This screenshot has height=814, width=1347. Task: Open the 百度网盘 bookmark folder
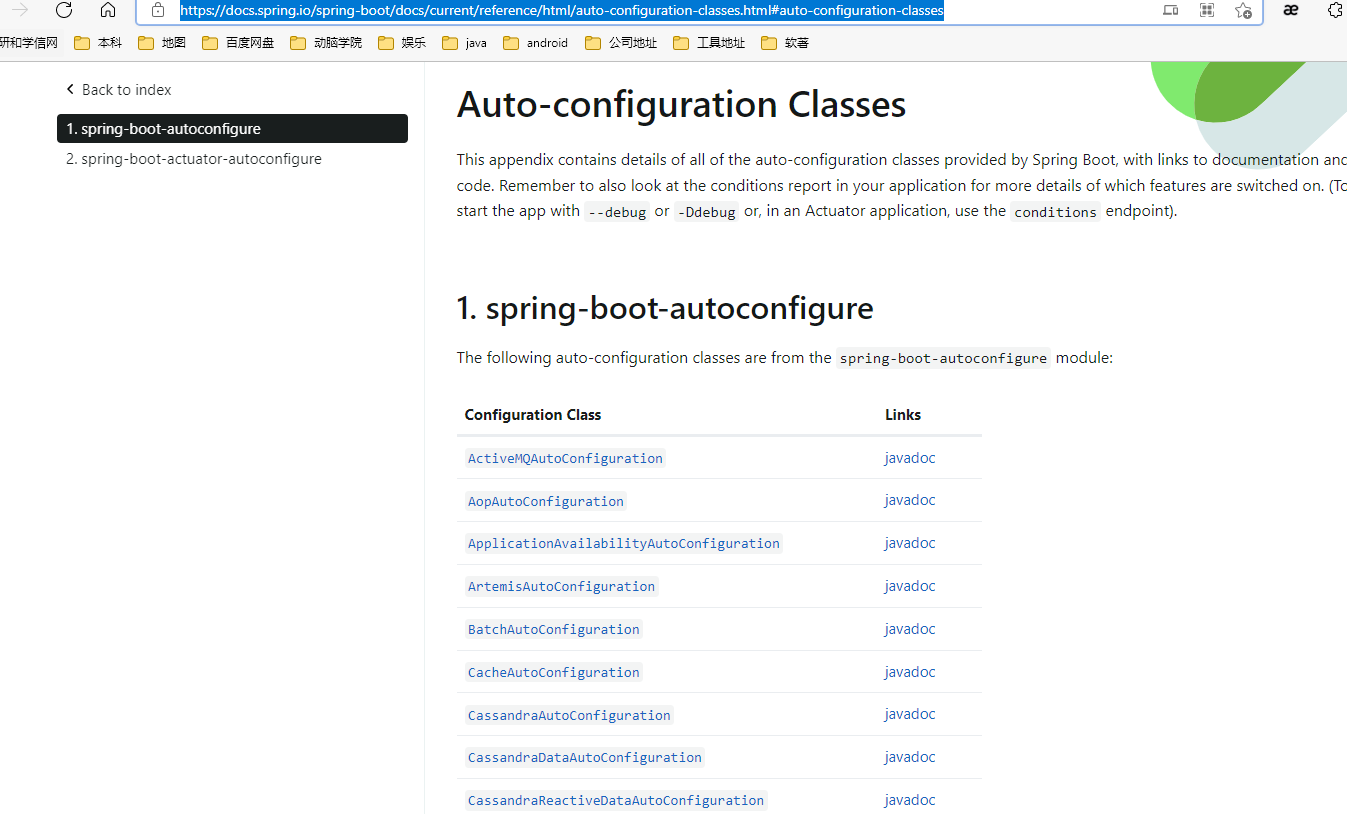tap(238, 43)
